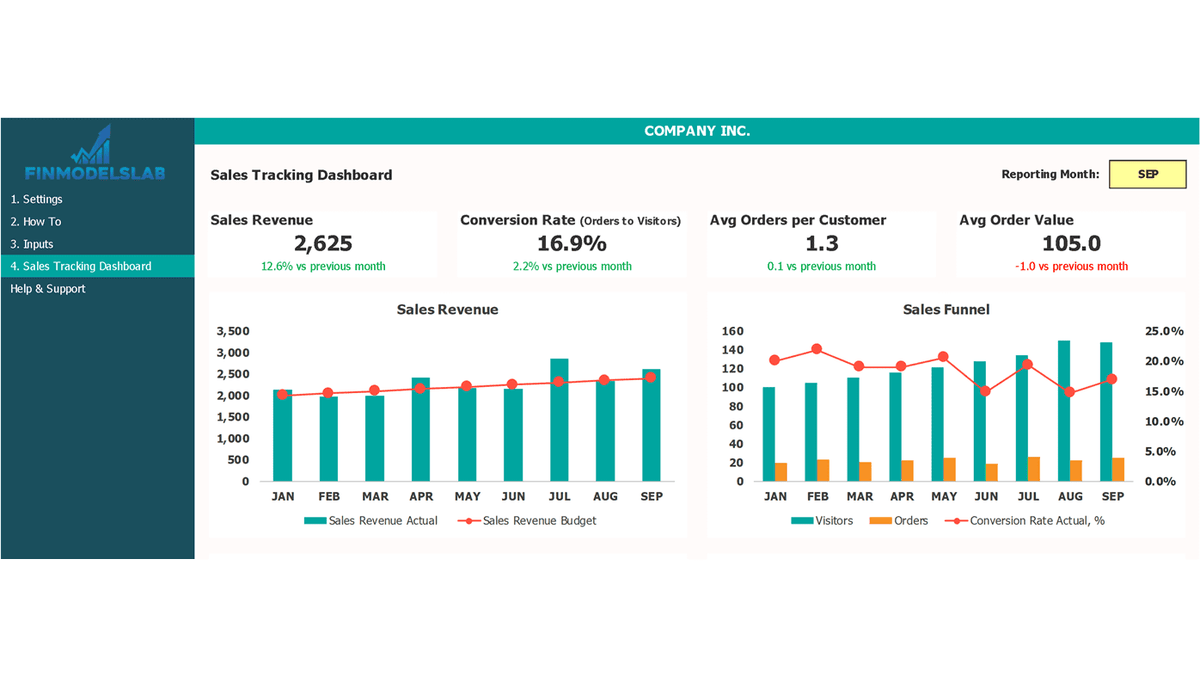The width and height of the screenshot is (1200, 676).
Task: Click the Reporting Month label
Action: [1050, 174]
